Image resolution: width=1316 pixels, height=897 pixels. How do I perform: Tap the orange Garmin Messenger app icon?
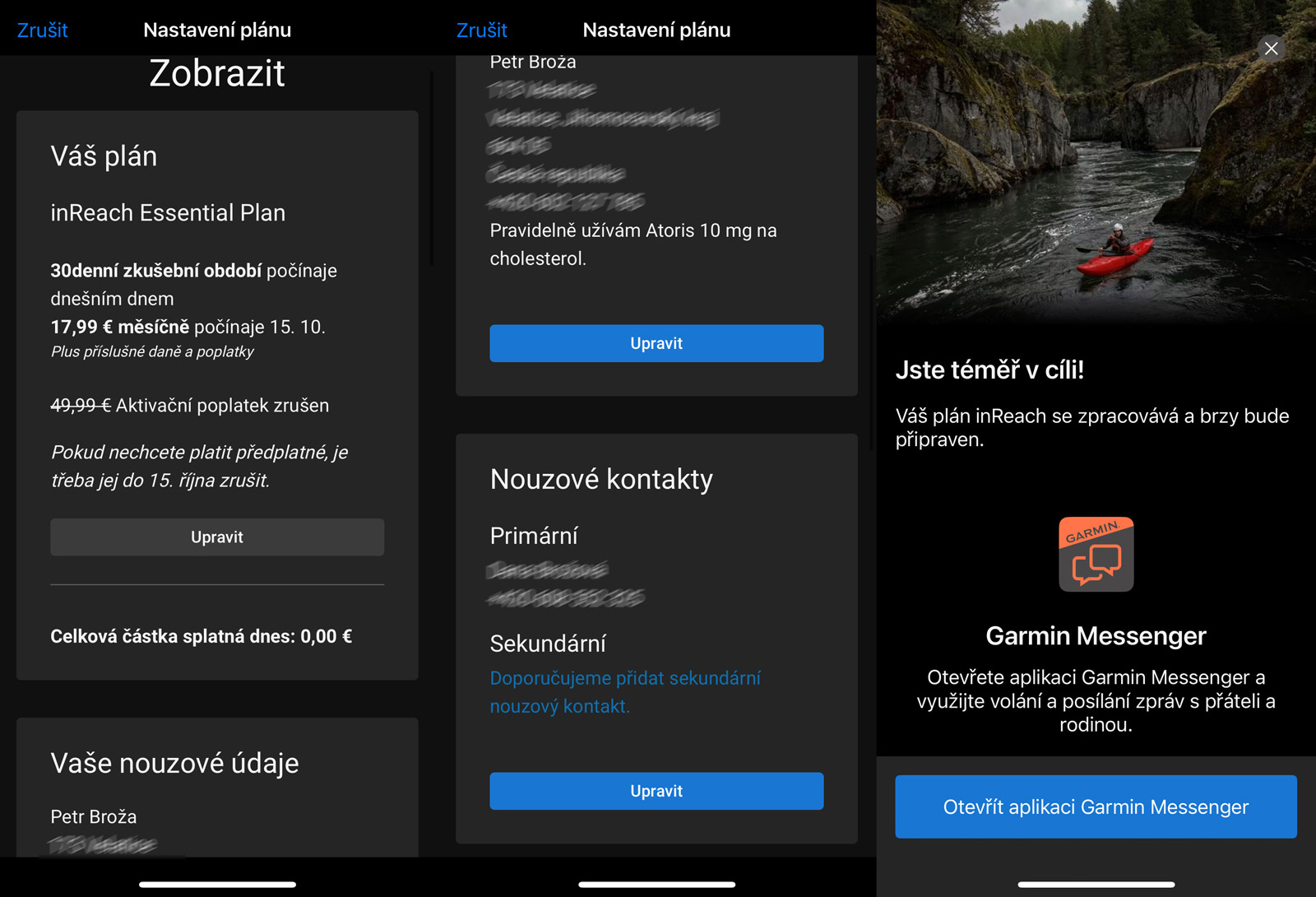1096,554
